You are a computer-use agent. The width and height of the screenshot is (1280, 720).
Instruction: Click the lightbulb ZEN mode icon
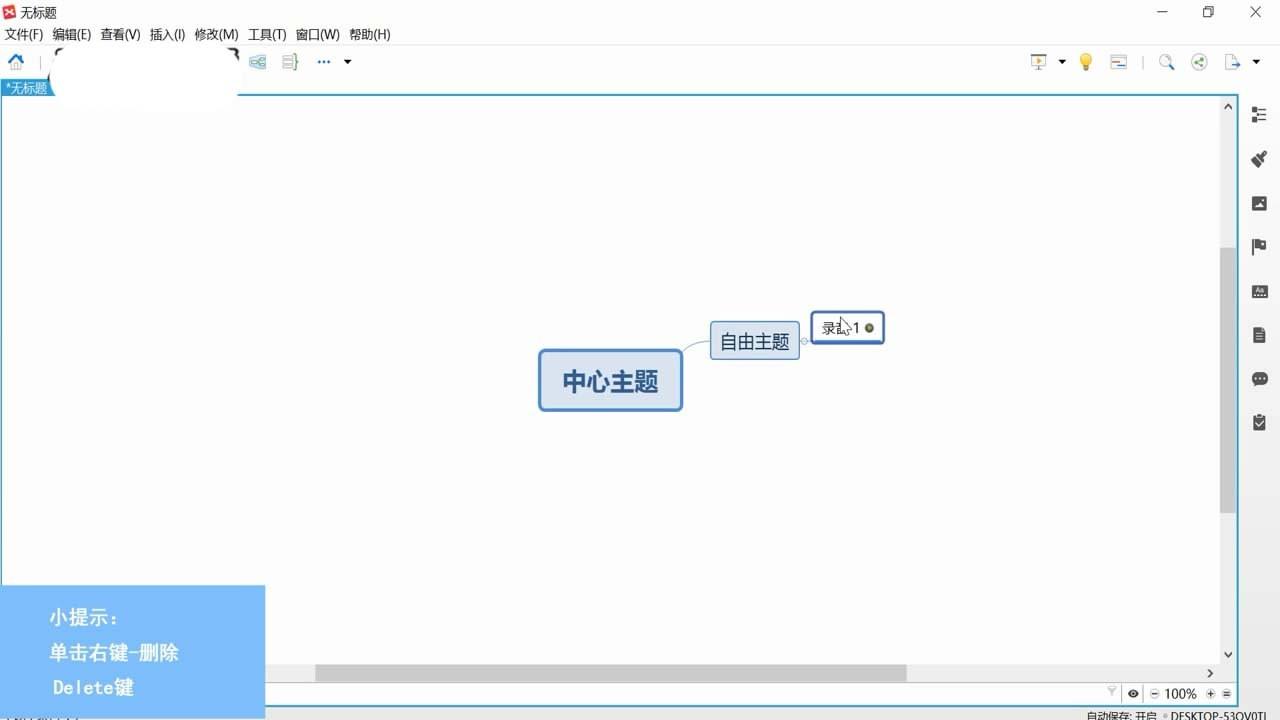tap(1085, 61)
